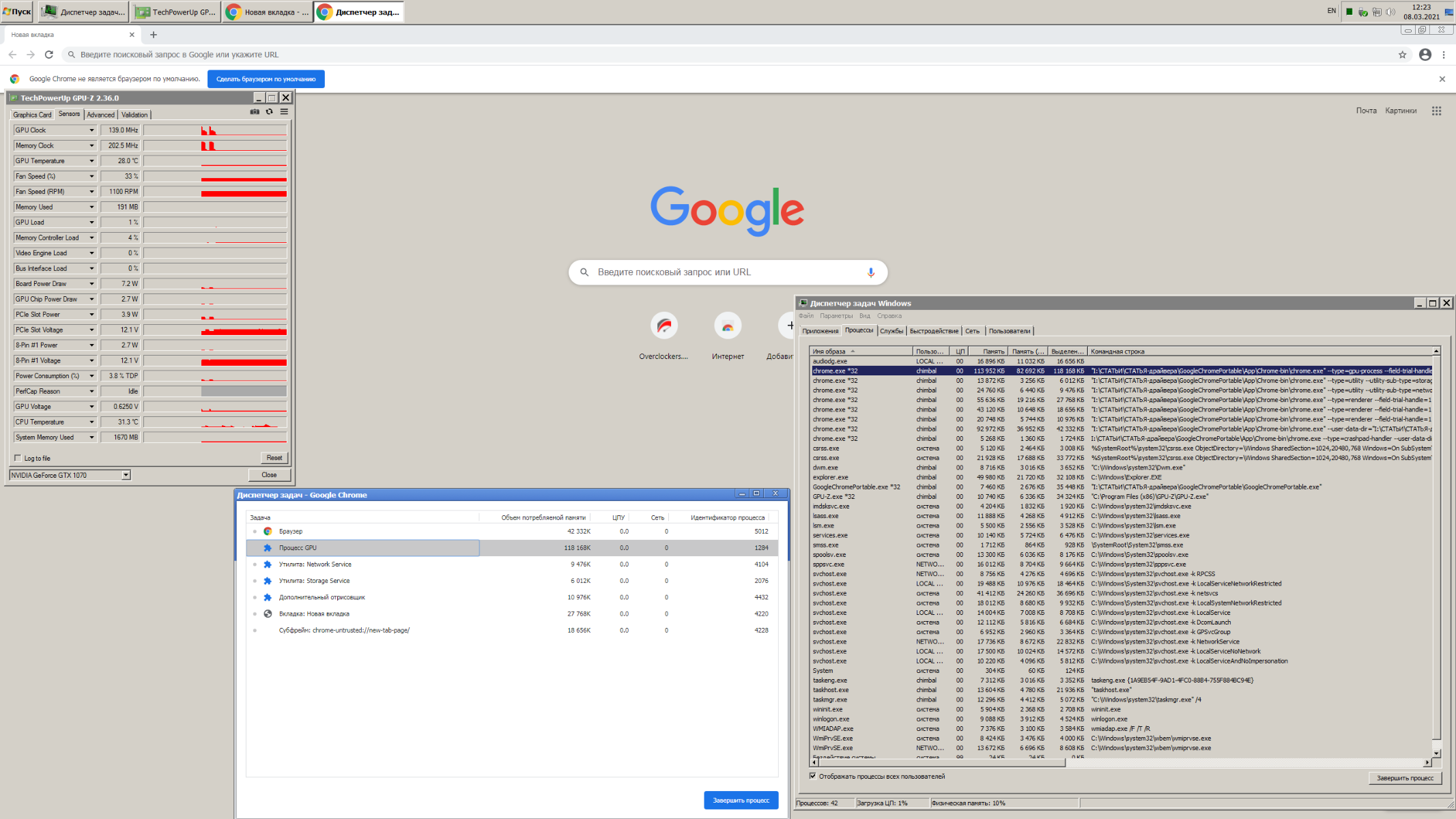The height and width of the screenshot is (819, 1456).
Task: Expand the GPU Temperature sensor dropdown
Action: point(91,161)
